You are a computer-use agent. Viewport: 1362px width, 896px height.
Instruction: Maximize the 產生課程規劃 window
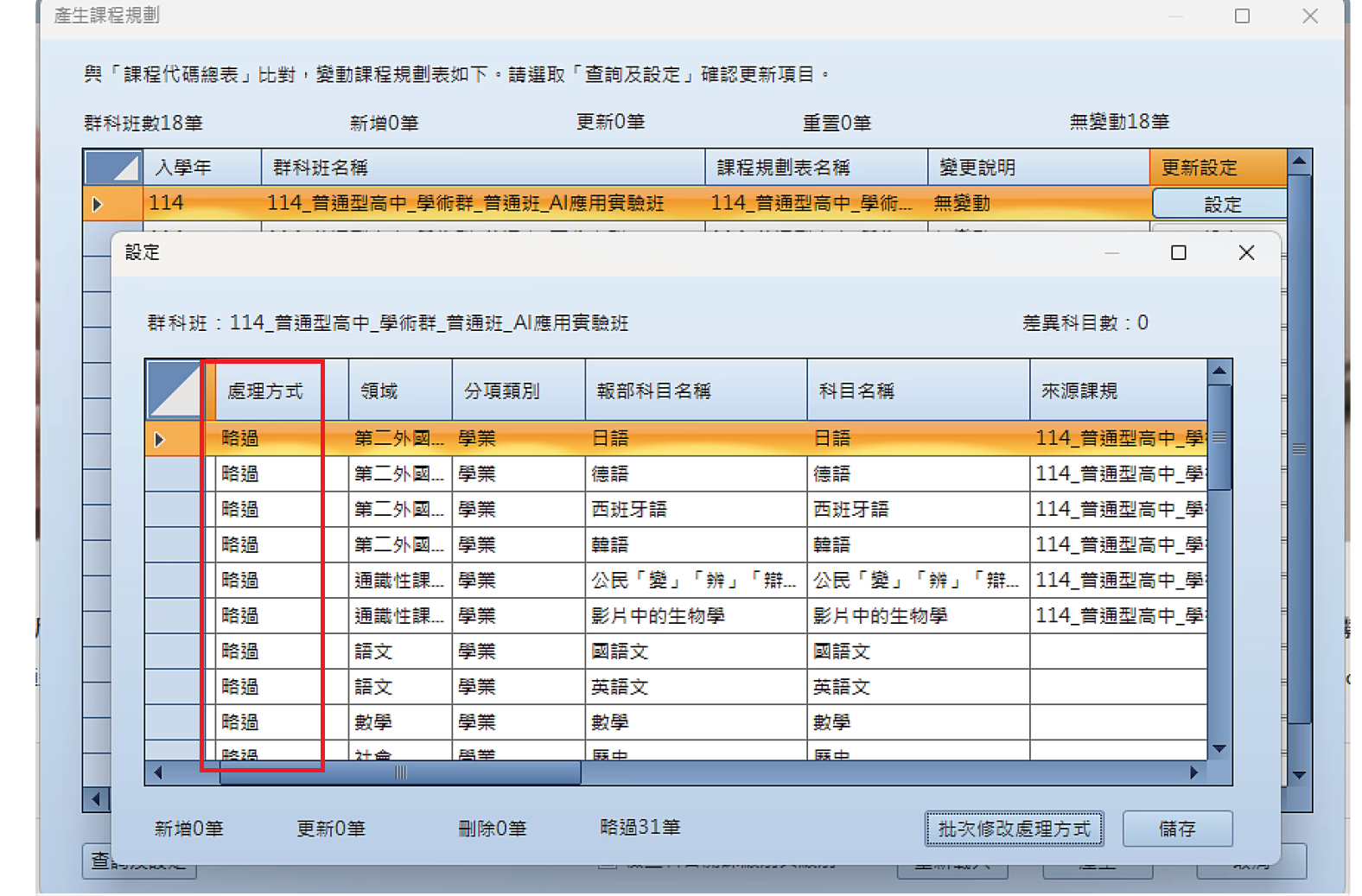[x=1242, y=16]
